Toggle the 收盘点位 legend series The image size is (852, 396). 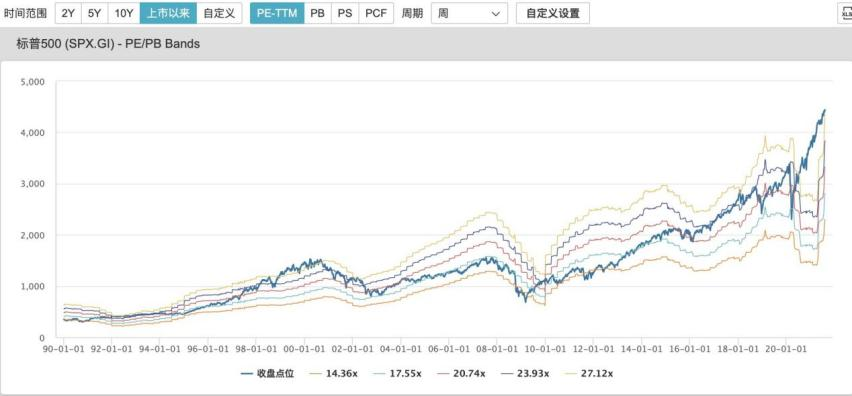click(x=267, y=373)
